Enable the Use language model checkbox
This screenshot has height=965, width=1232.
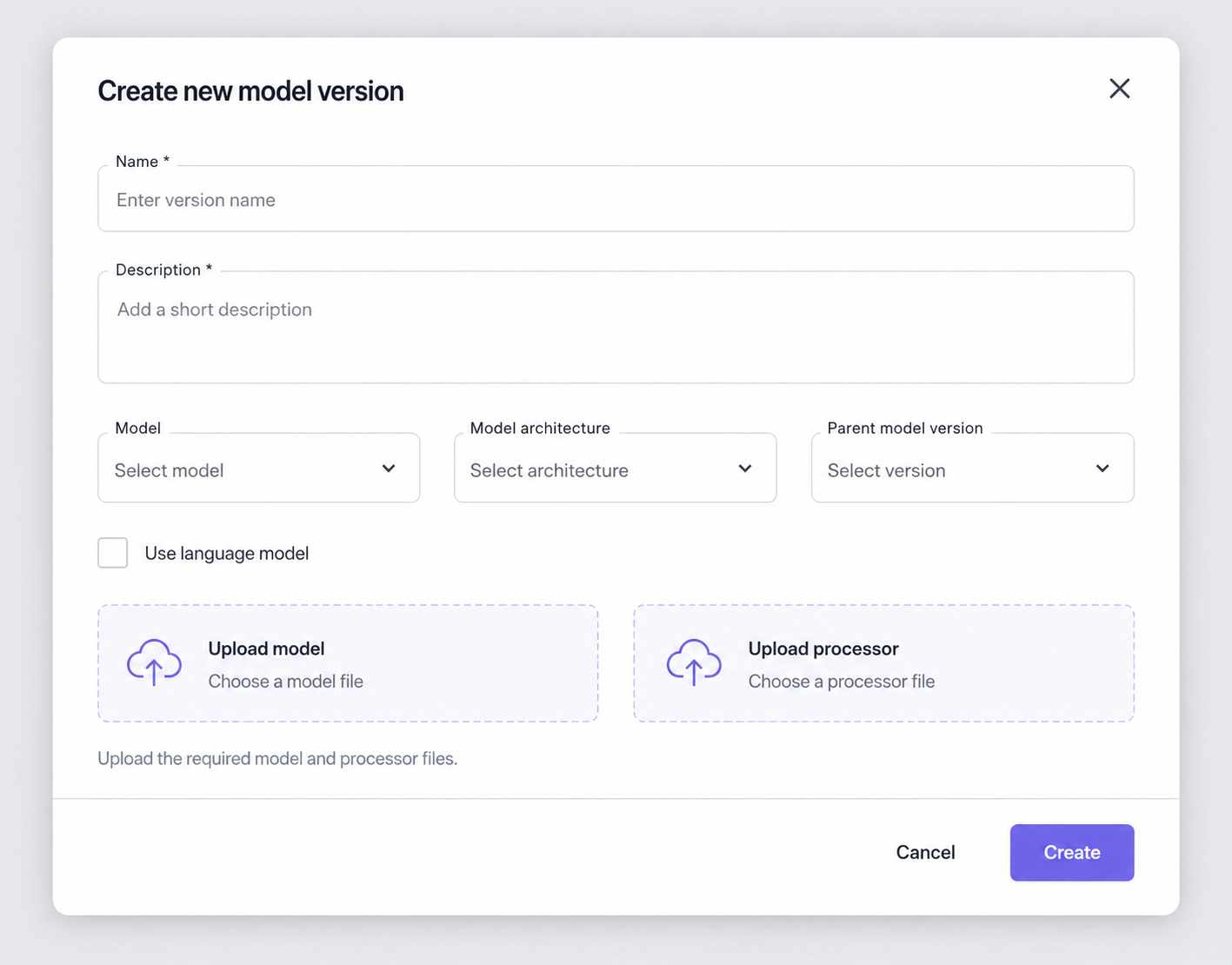[113, 553]
